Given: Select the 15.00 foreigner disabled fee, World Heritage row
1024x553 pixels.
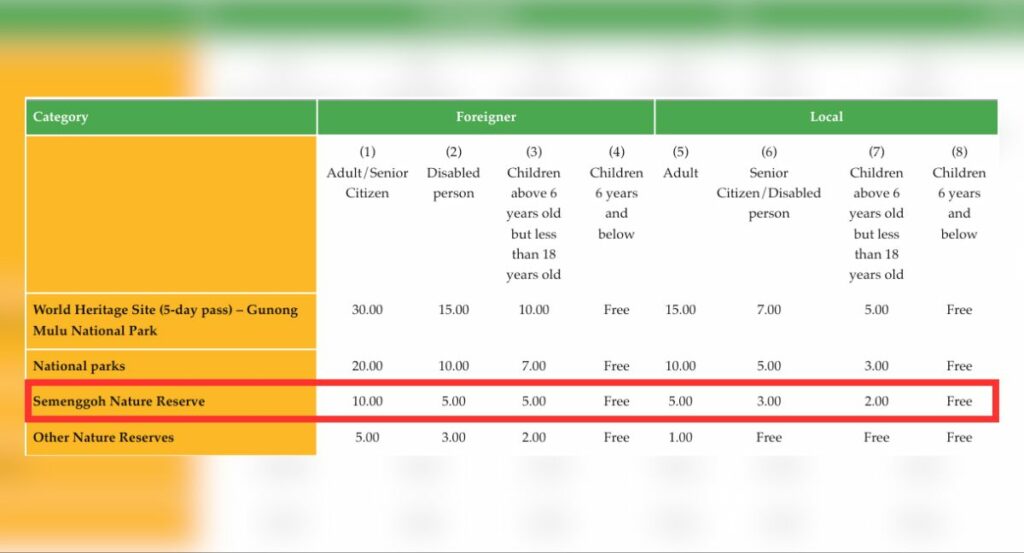Looking at the screenshot, I should pos(453,309).
